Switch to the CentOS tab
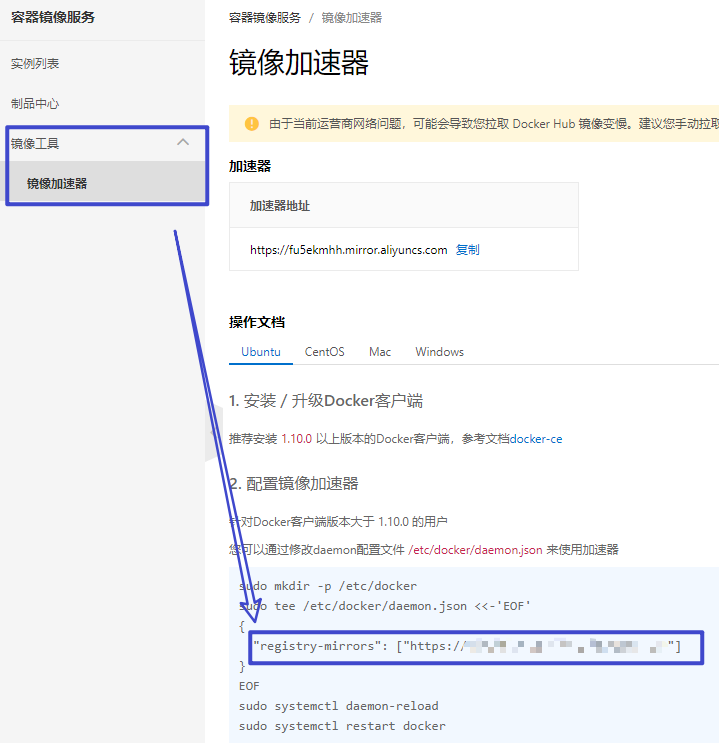This screenshot has height=743, width=719. coord(325,352)
